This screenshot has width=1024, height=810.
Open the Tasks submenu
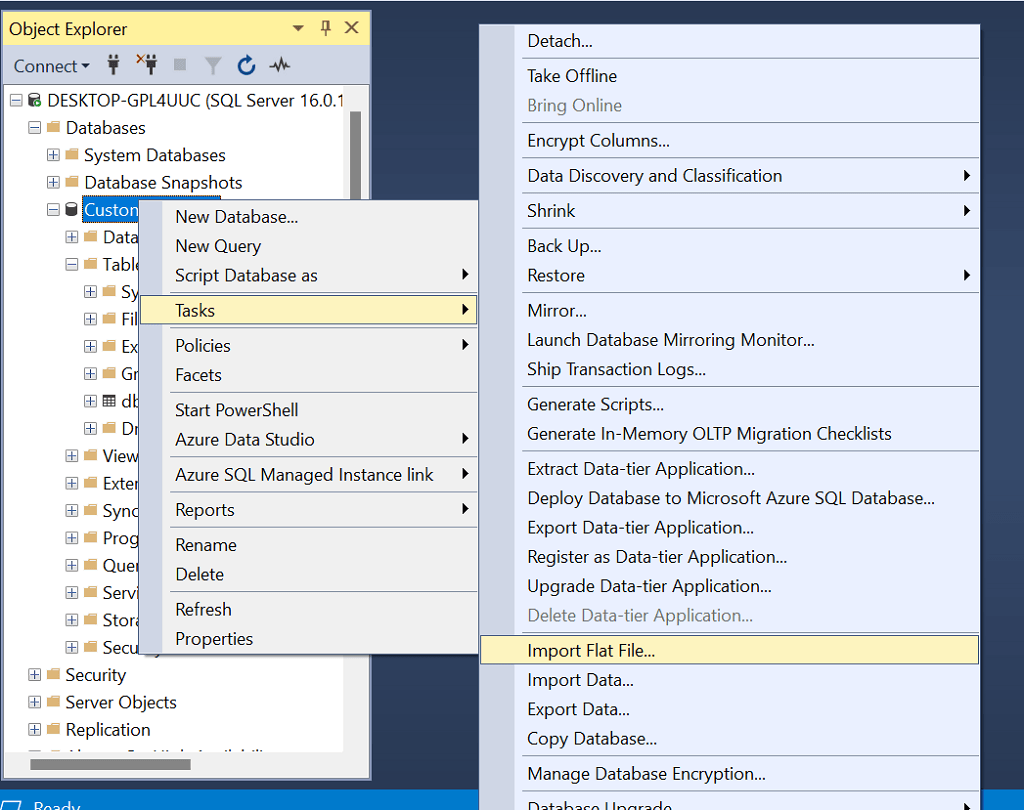point(310,310)
